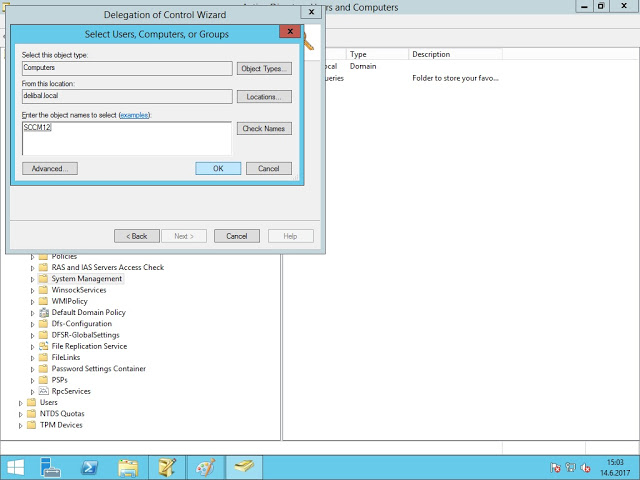Click the Default Domain Policy icon
This screenshot has height=480, width=640.
point(43,312)
